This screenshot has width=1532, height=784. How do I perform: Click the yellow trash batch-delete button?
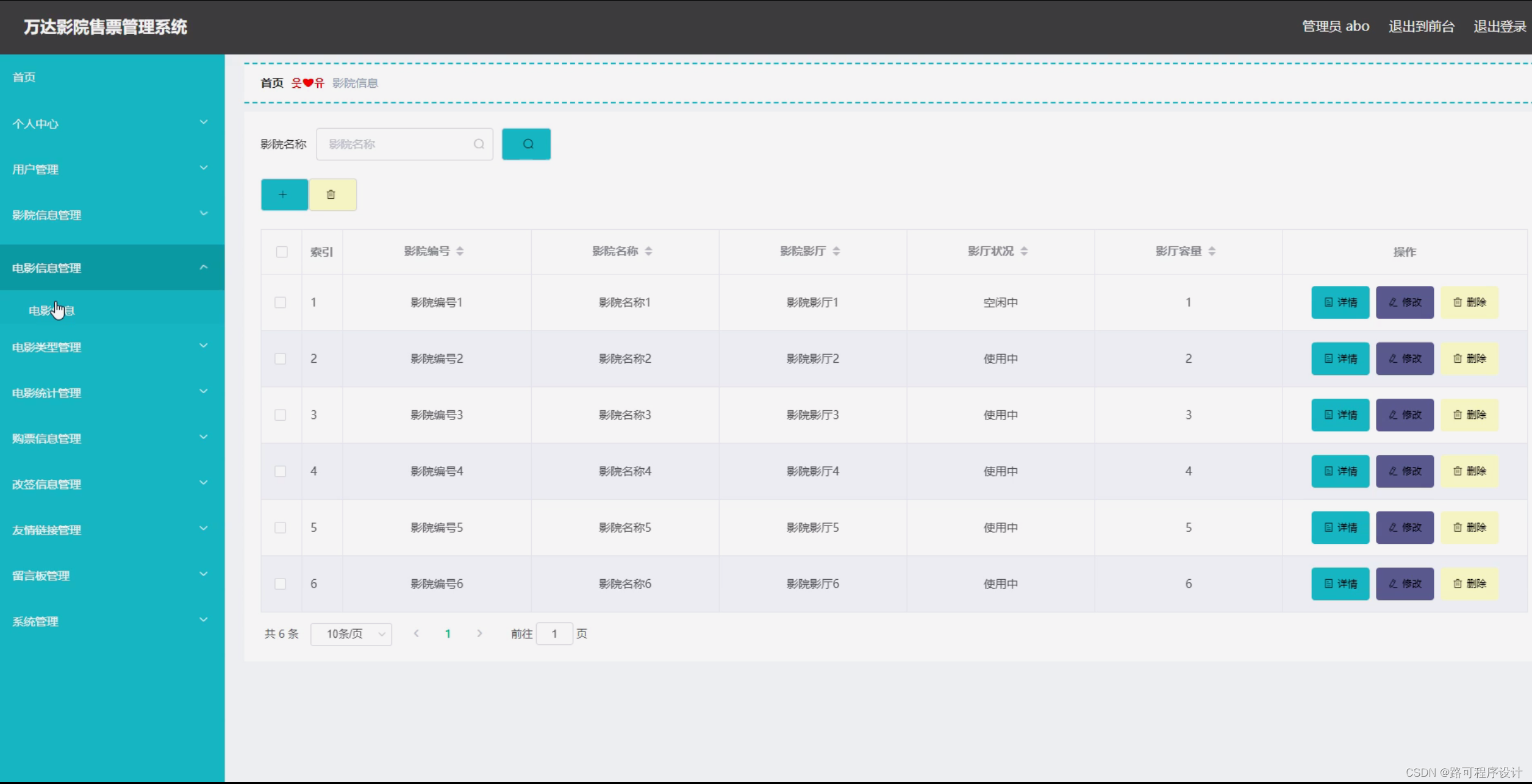(x=332, y=194)
